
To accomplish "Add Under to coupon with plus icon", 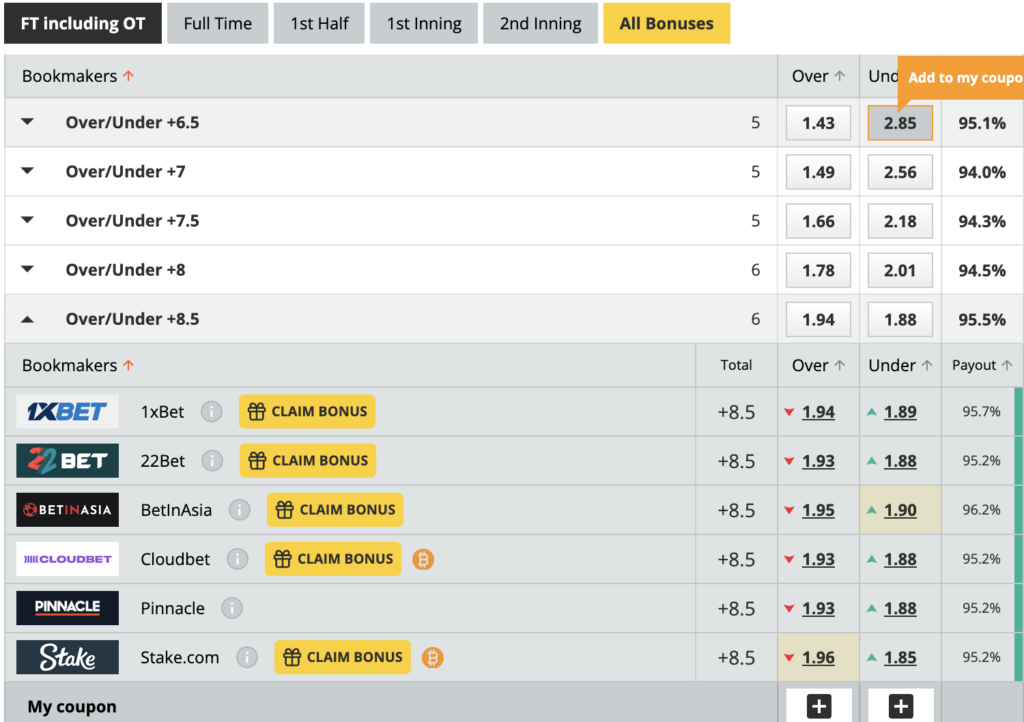I will [x=901, y=706].
